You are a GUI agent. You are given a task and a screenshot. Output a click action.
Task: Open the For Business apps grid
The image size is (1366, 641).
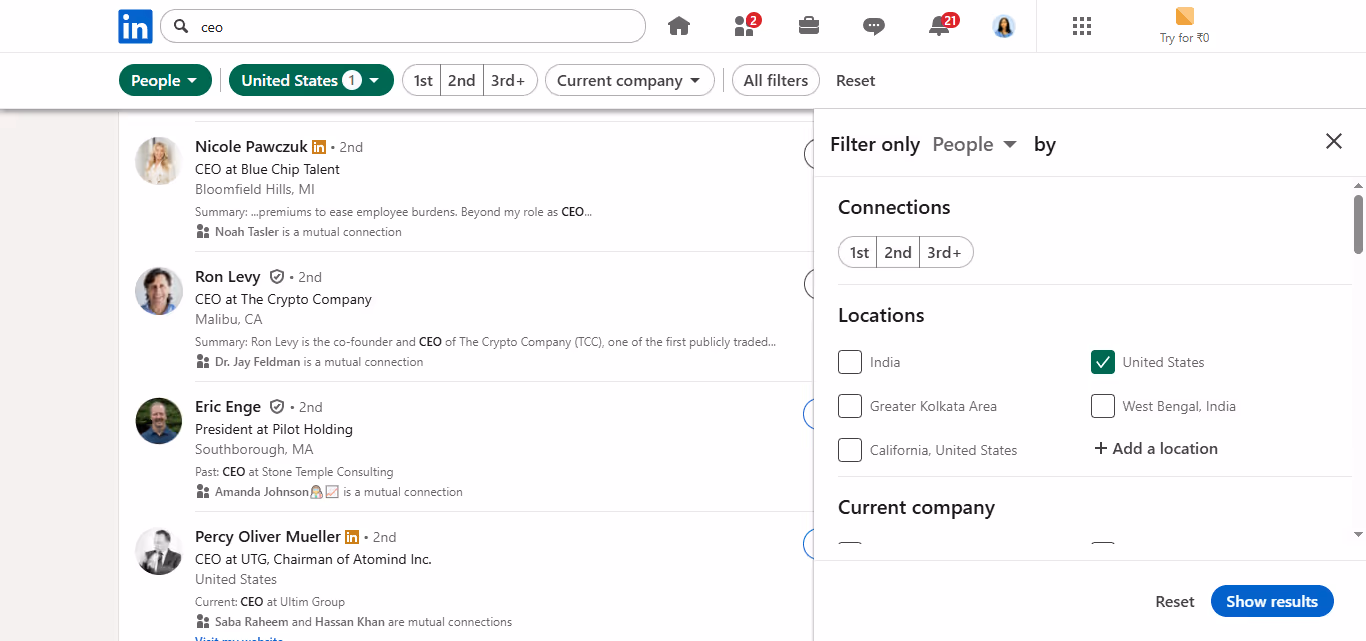click(x=1081, y=26)
